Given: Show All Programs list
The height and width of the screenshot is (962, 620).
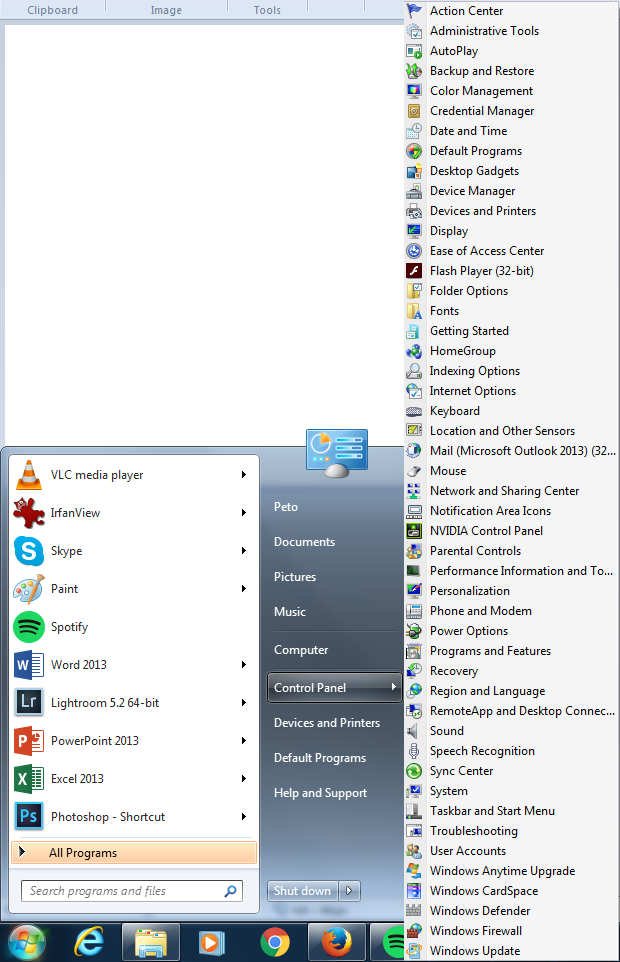Looking at the screenshot, I should pos(134,852).
